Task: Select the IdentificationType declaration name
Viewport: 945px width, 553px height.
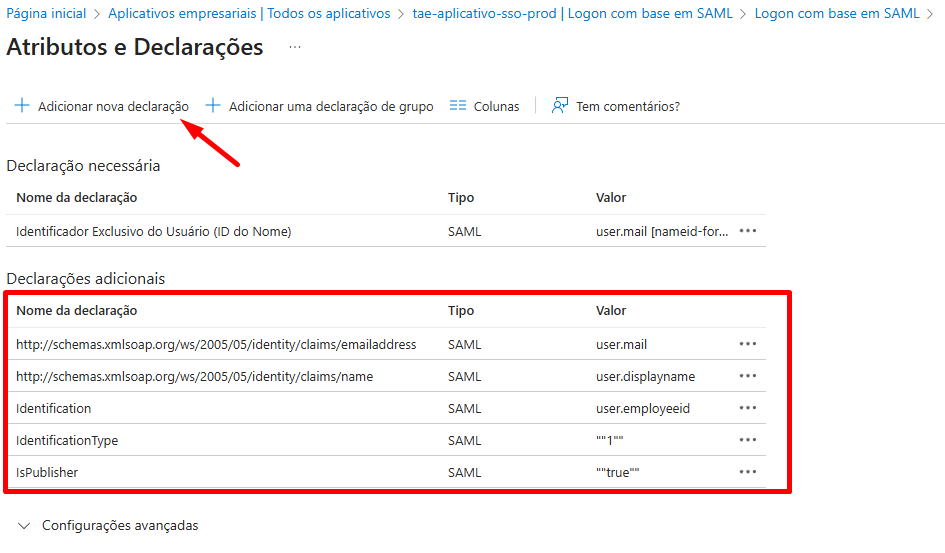Action: pyautogui.click(x=67, y=440)
